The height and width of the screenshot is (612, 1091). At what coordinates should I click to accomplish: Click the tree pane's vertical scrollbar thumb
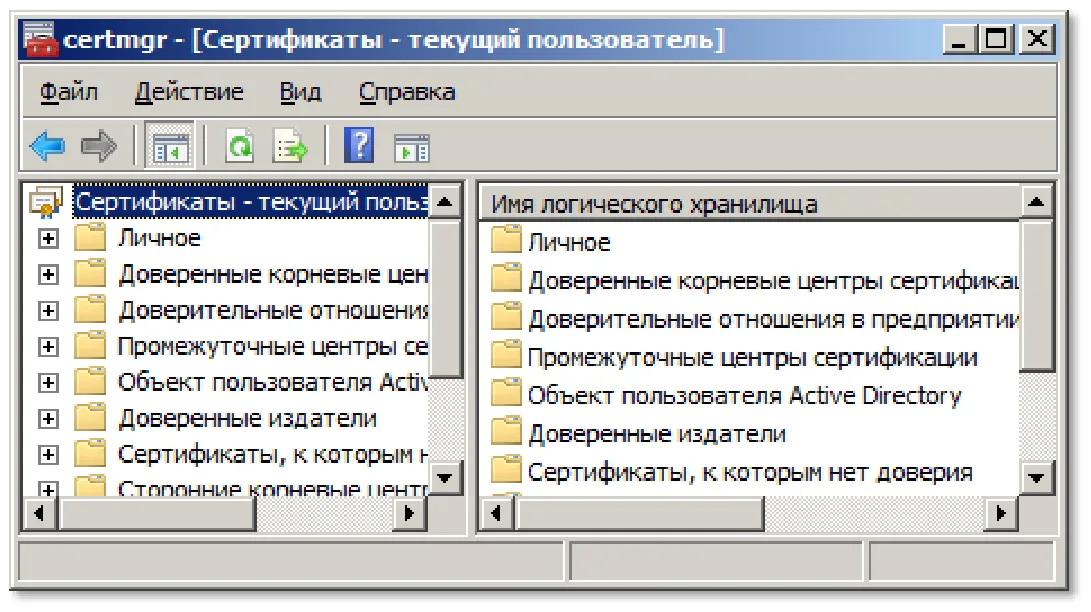[445, 298]
